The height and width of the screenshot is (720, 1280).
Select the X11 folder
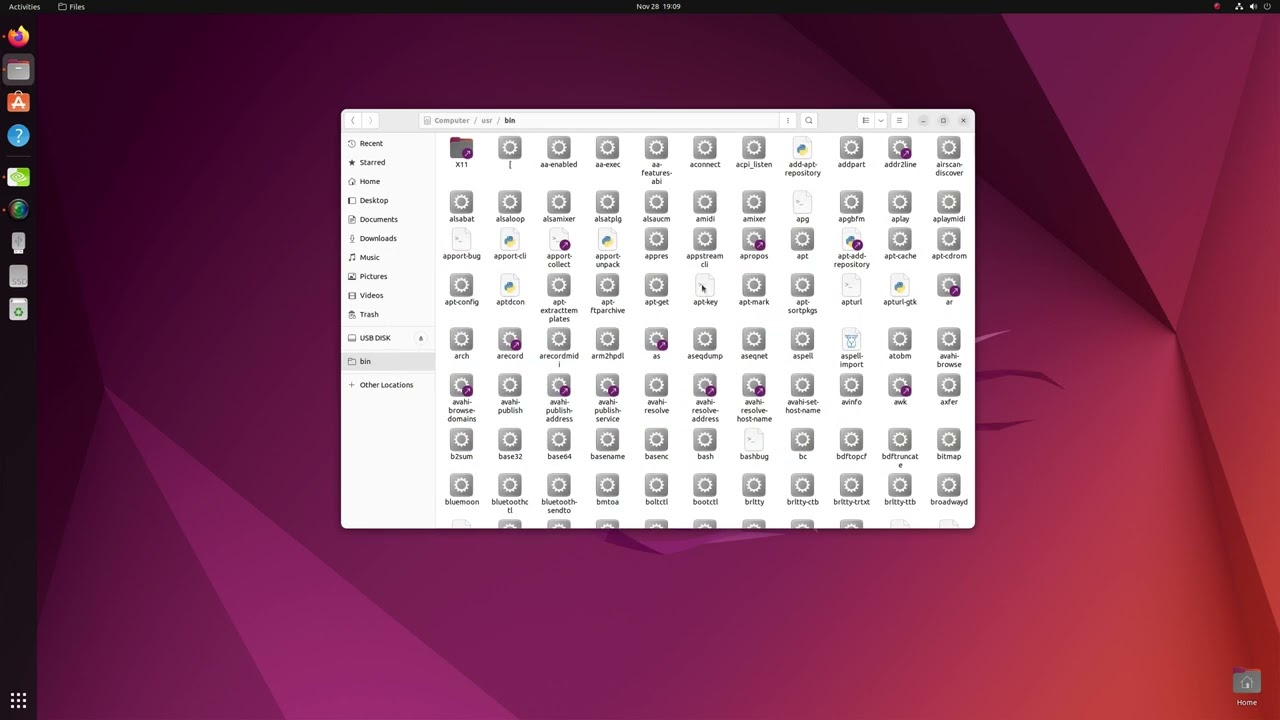(461, 153)
